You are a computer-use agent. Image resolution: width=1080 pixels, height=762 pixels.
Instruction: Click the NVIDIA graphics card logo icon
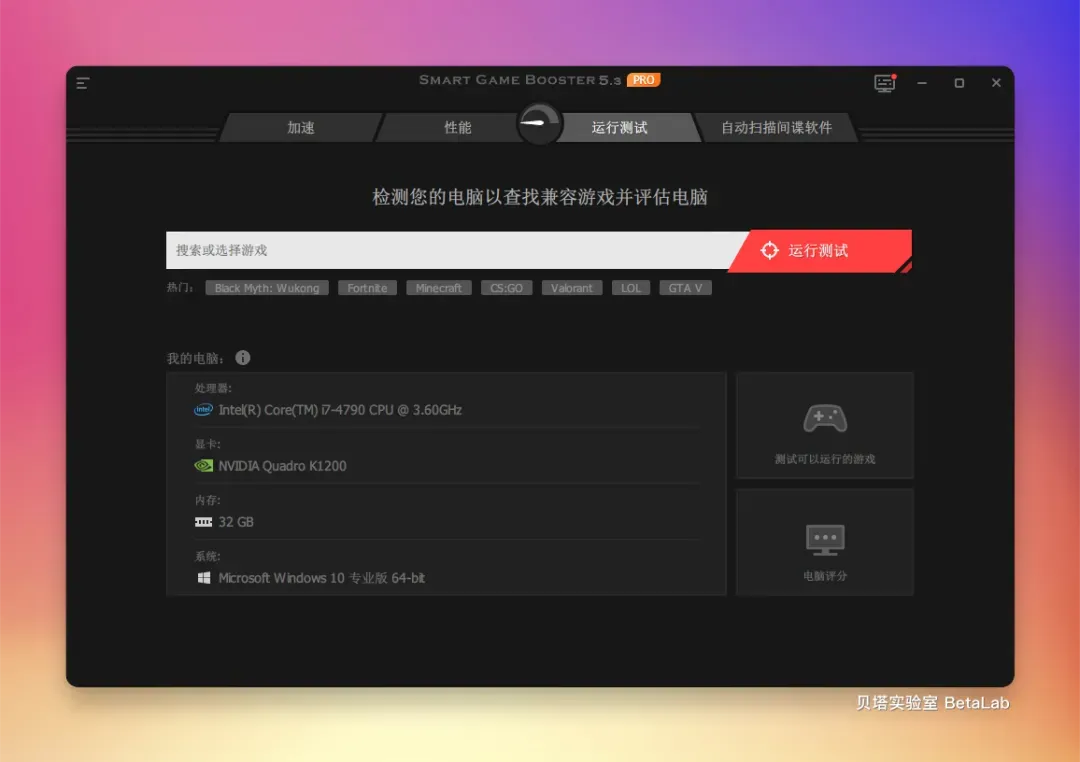pyautogui.click(x=203, y=466)
